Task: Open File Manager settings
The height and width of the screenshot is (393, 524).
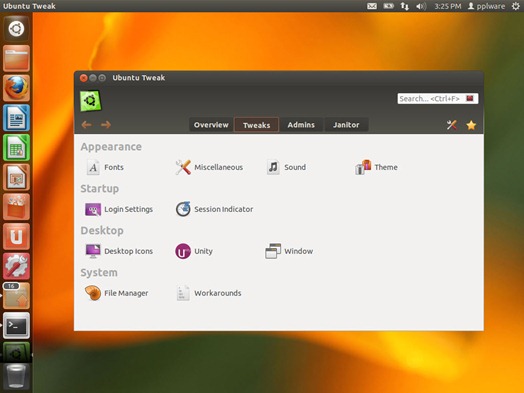Action: 116,293
